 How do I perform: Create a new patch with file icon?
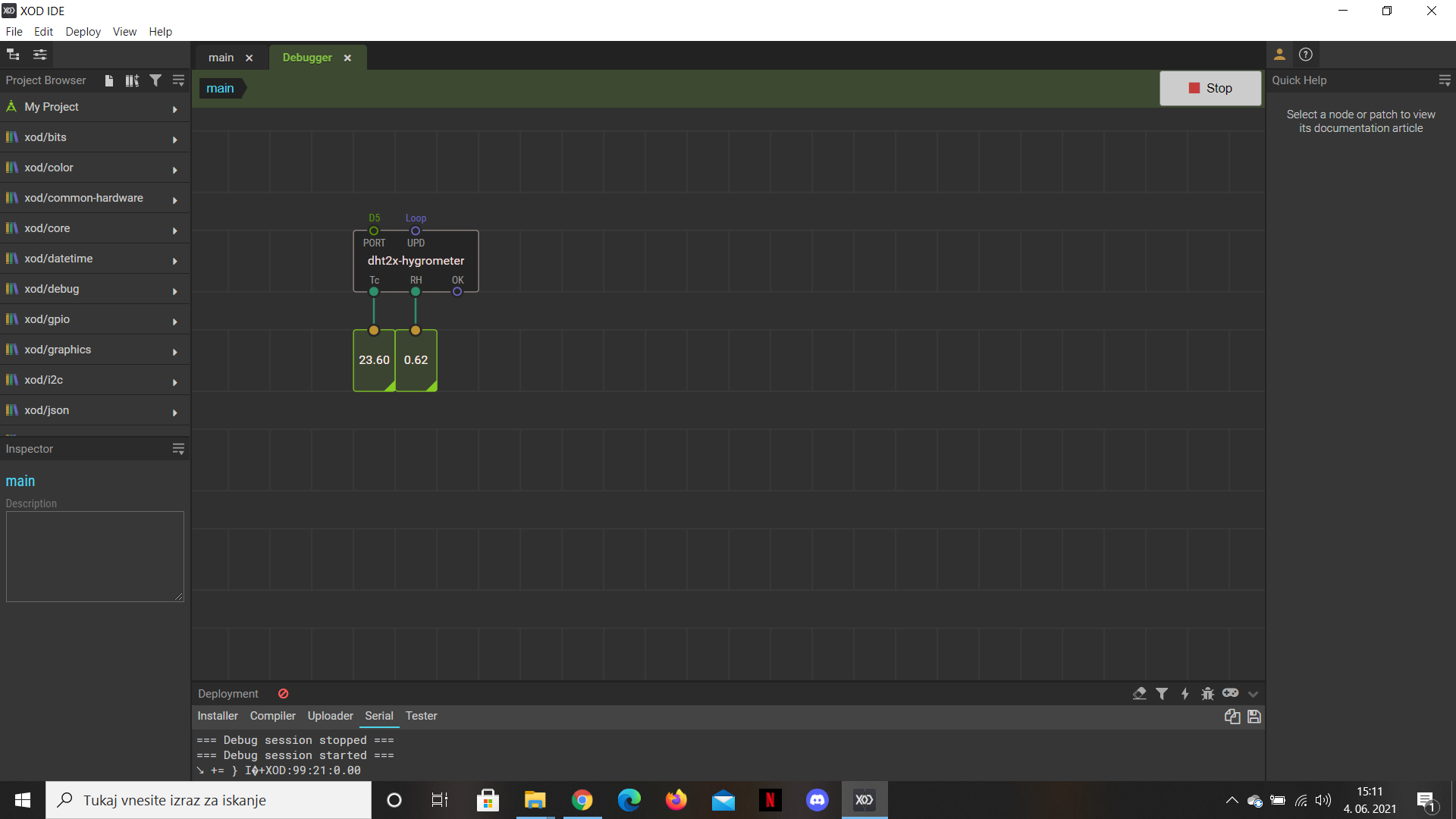(109, 80)
